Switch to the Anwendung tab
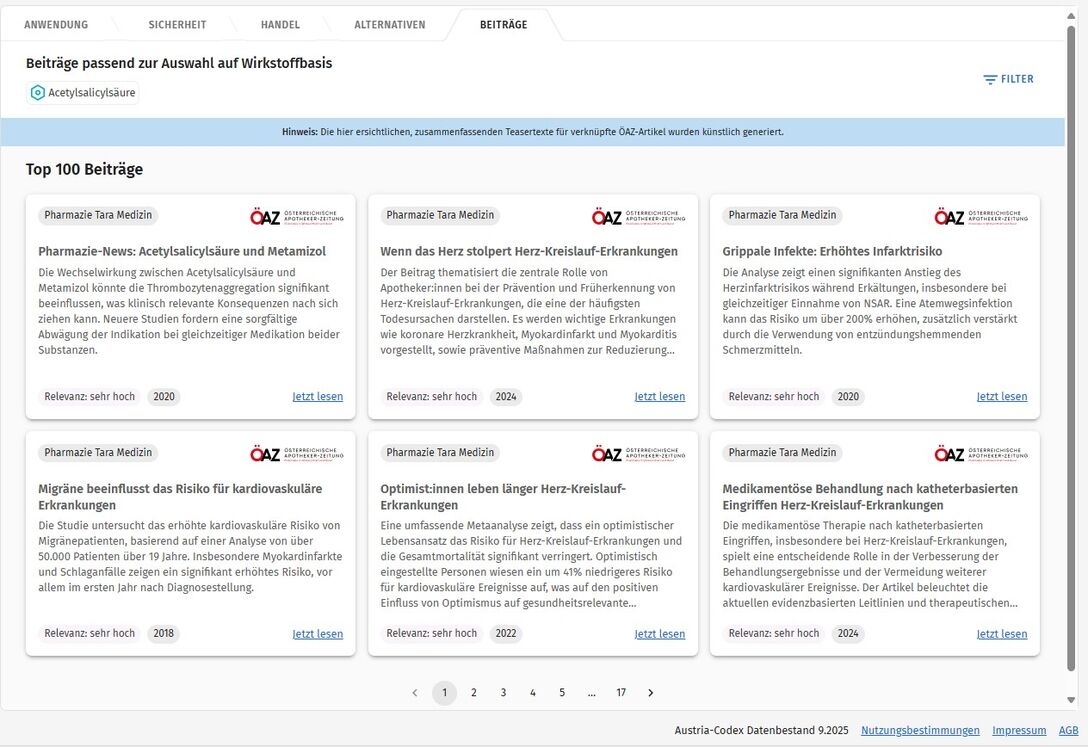Image resolution: width=1088 pixels, height=747 pixels. 56,24
